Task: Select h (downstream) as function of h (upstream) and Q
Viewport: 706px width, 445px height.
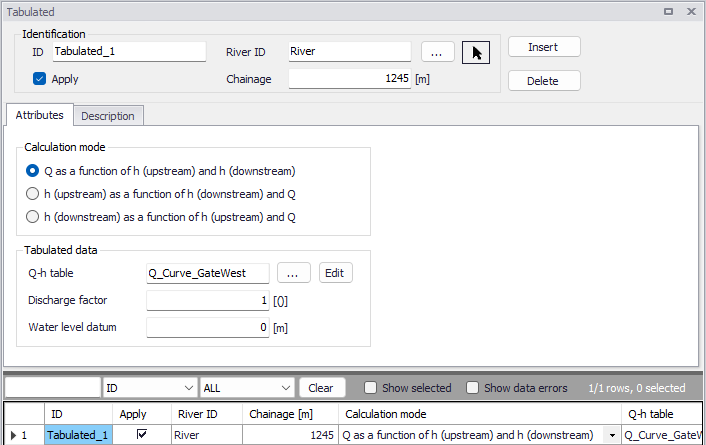Action: click(x=32, y=217)
